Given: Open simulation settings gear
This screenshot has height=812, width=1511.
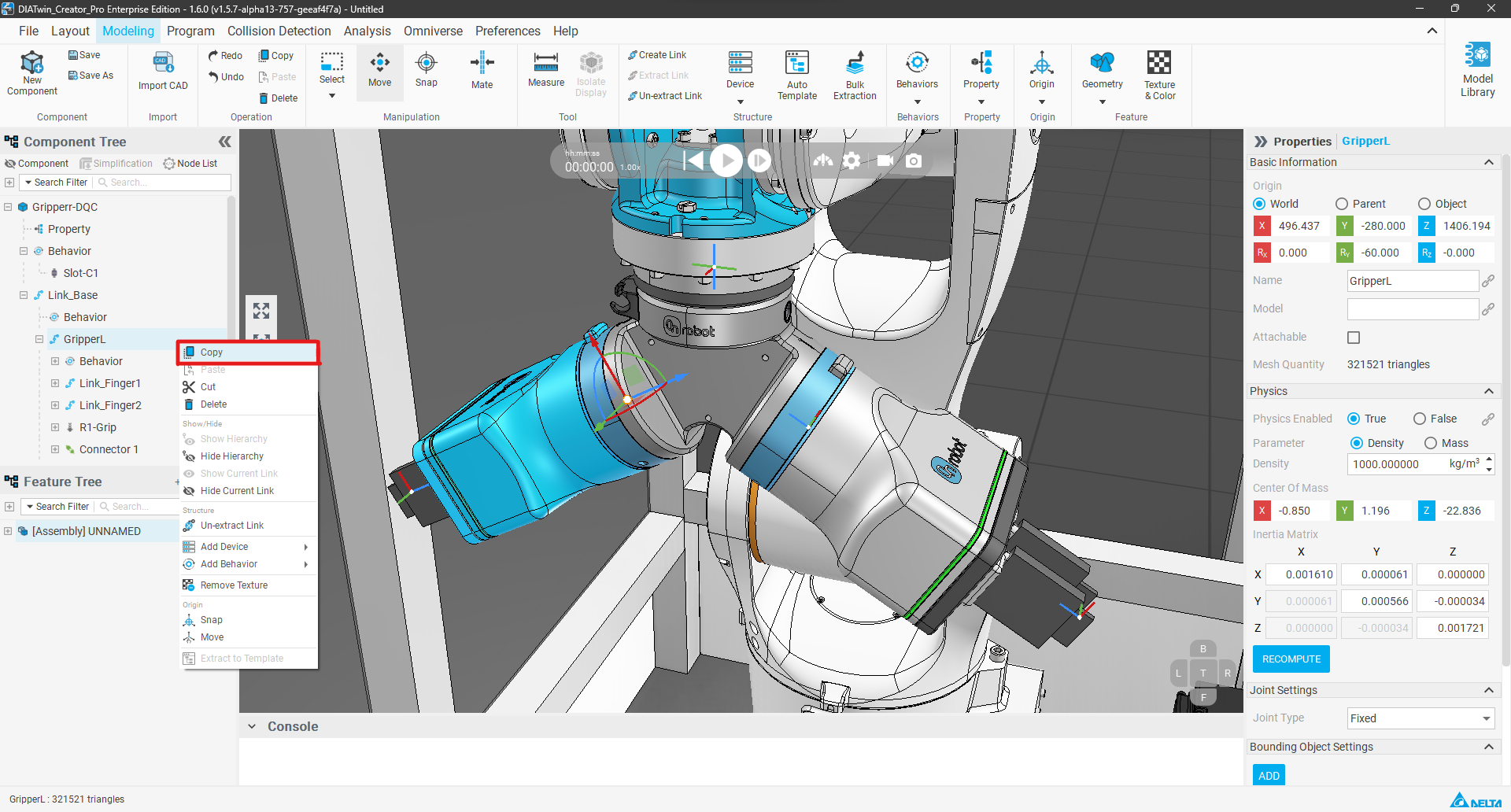Looking at the screenshot, I should (x=852, y=161).
